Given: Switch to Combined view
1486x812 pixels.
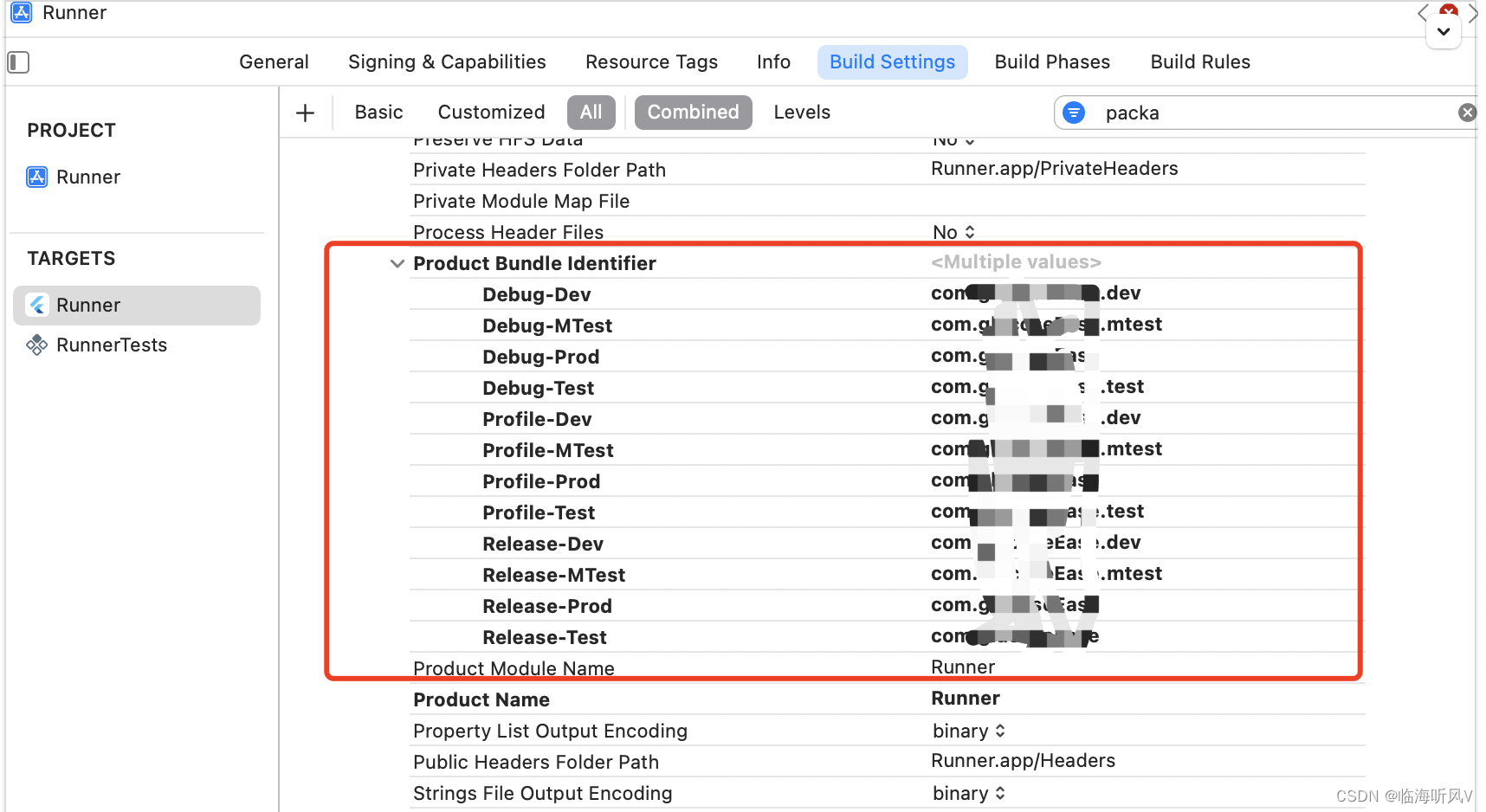Looking at the screenshot, I should (x=693, y=113).
